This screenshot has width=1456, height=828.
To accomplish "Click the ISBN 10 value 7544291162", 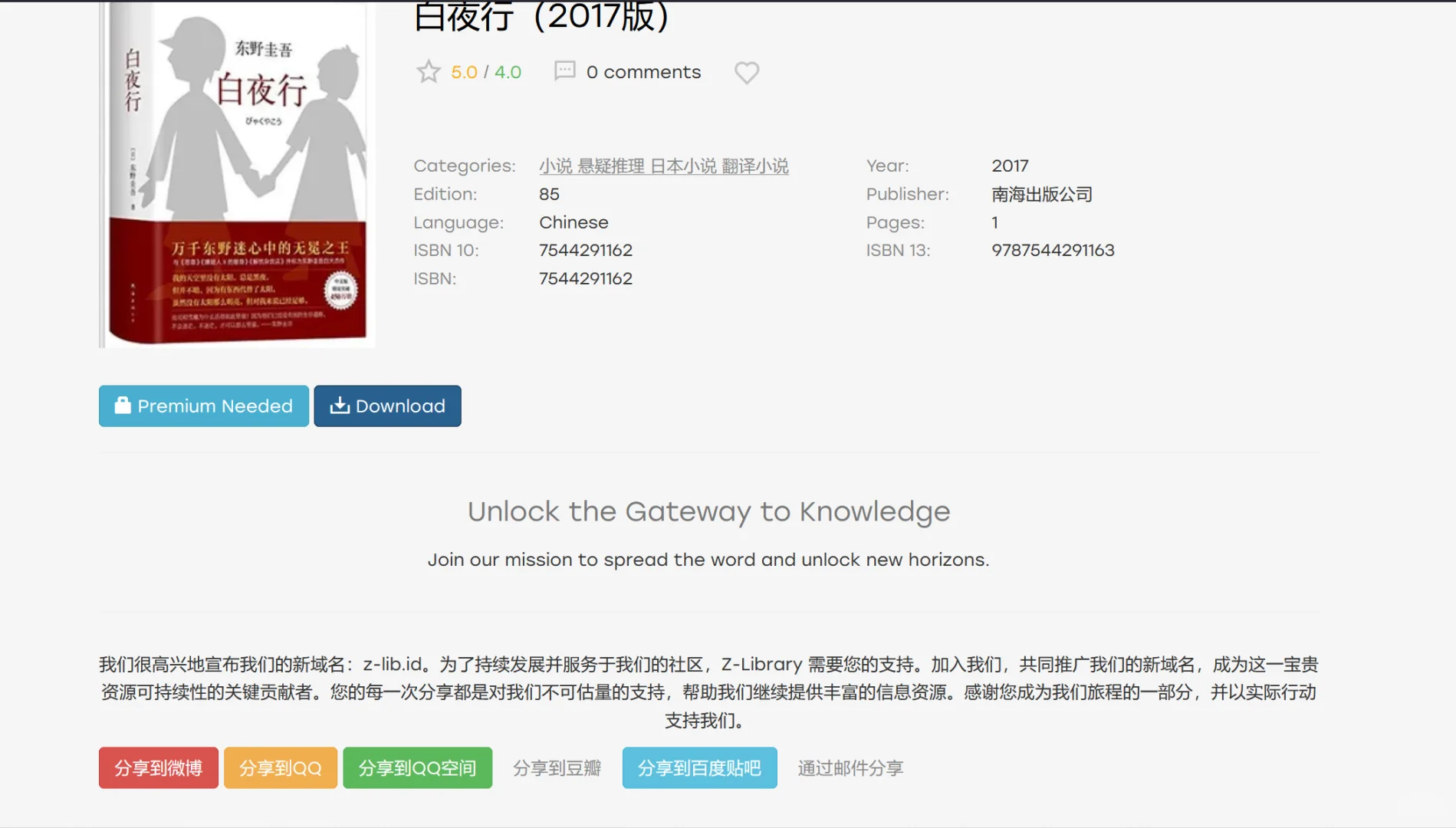I will 586,250.
